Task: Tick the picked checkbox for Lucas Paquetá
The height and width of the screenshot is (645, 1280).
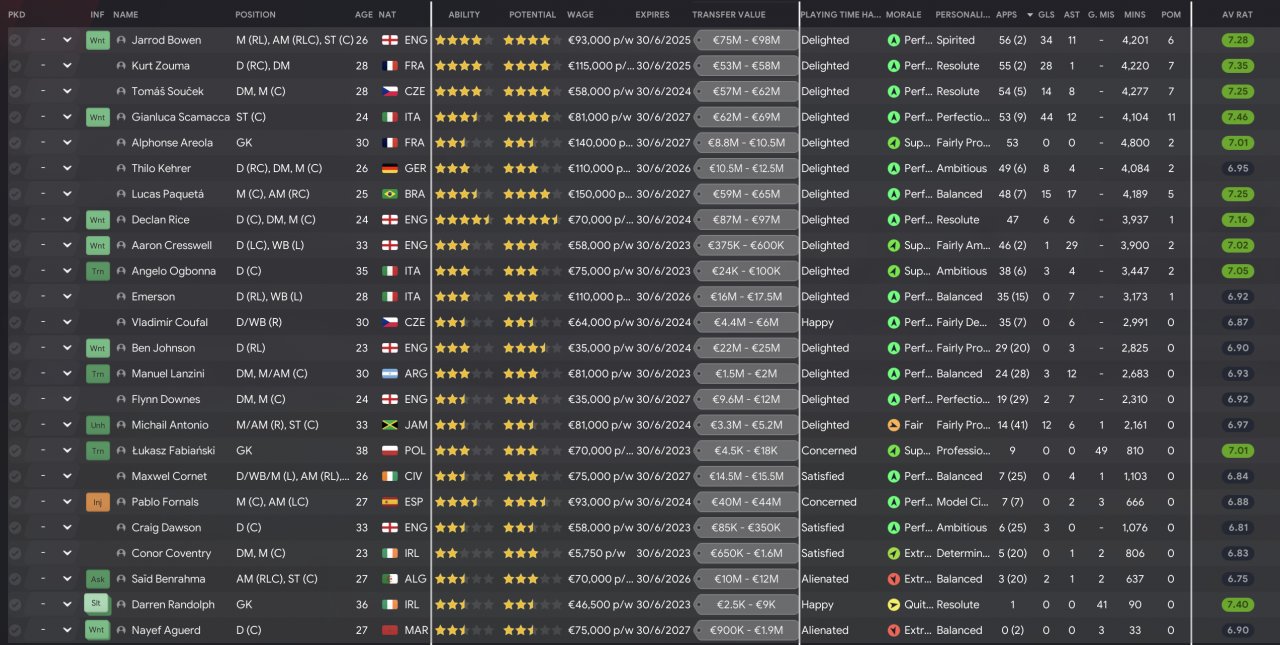Action: [x=15, y=194]
